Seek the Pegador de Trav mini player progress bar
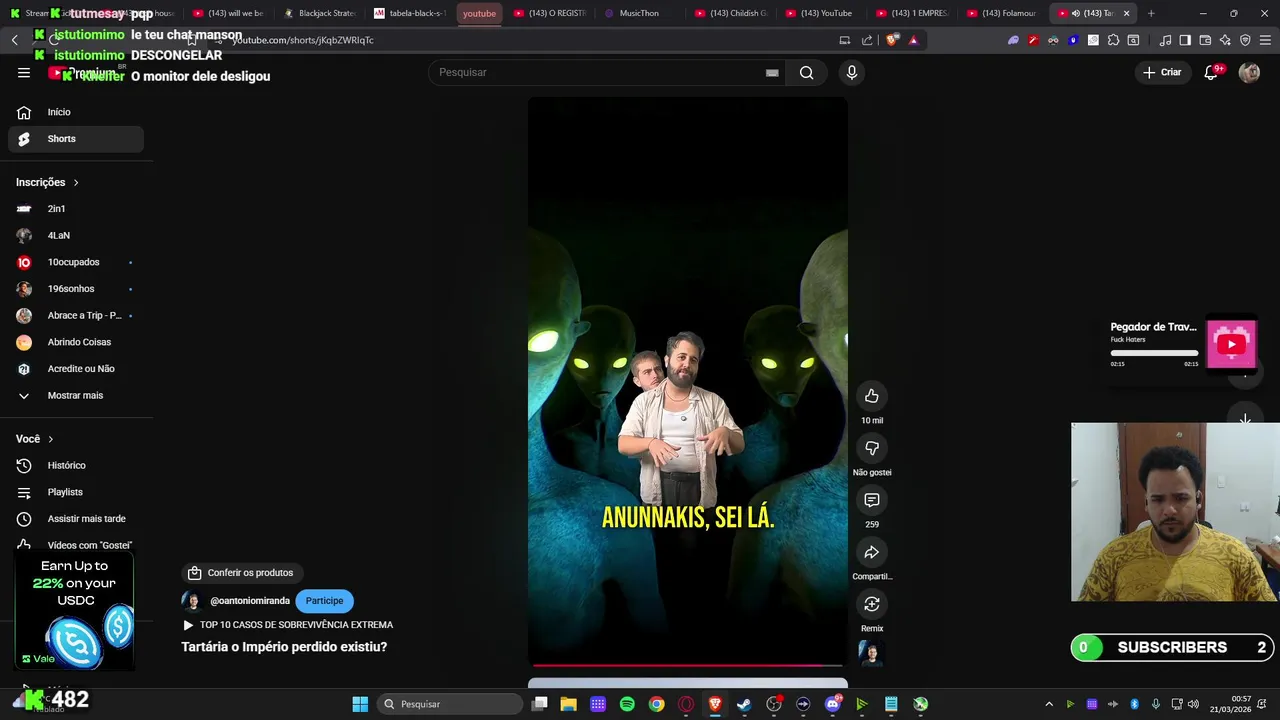The width and height of the screenshot is (1280, 720). [1154, 353]
